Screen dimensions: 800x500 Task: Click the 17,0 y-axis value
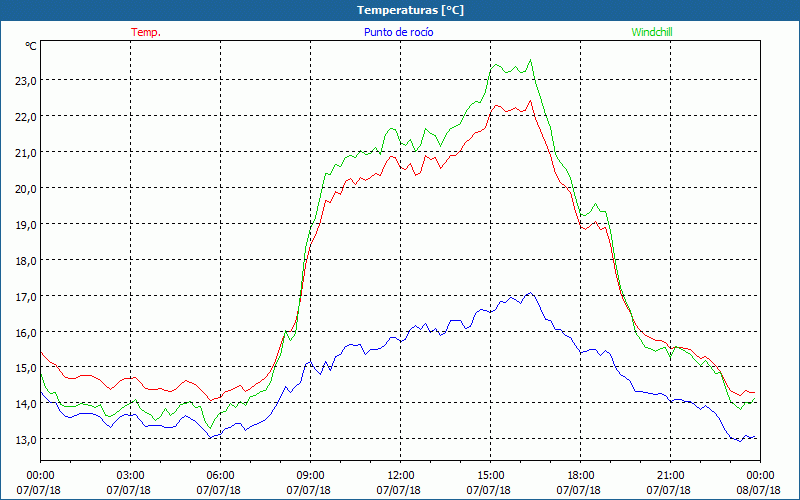(x=26, y=296)
